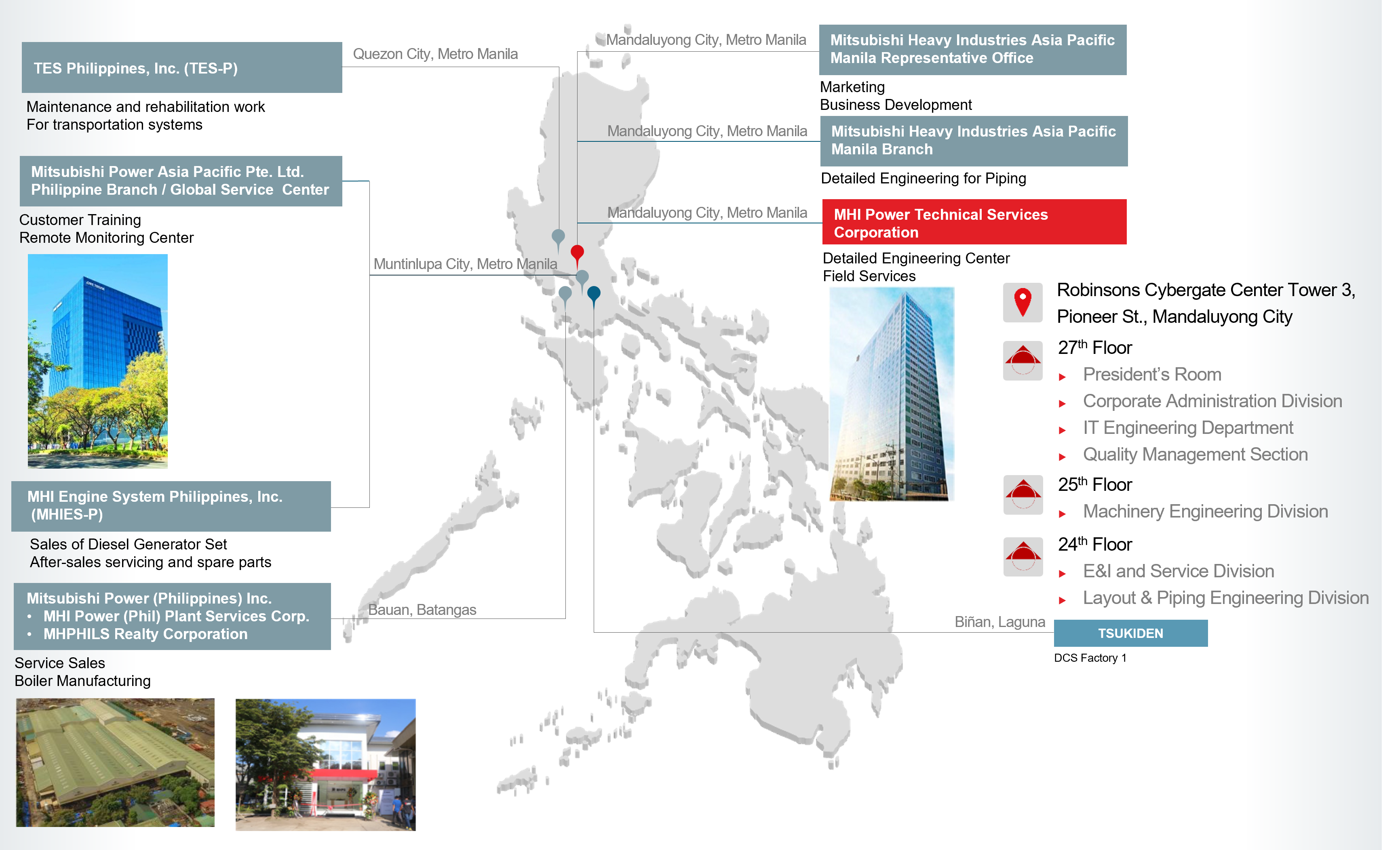
Task: Click red arrow bullet beside Machinery Engineering Division
Action: [x=1062, y=514]
